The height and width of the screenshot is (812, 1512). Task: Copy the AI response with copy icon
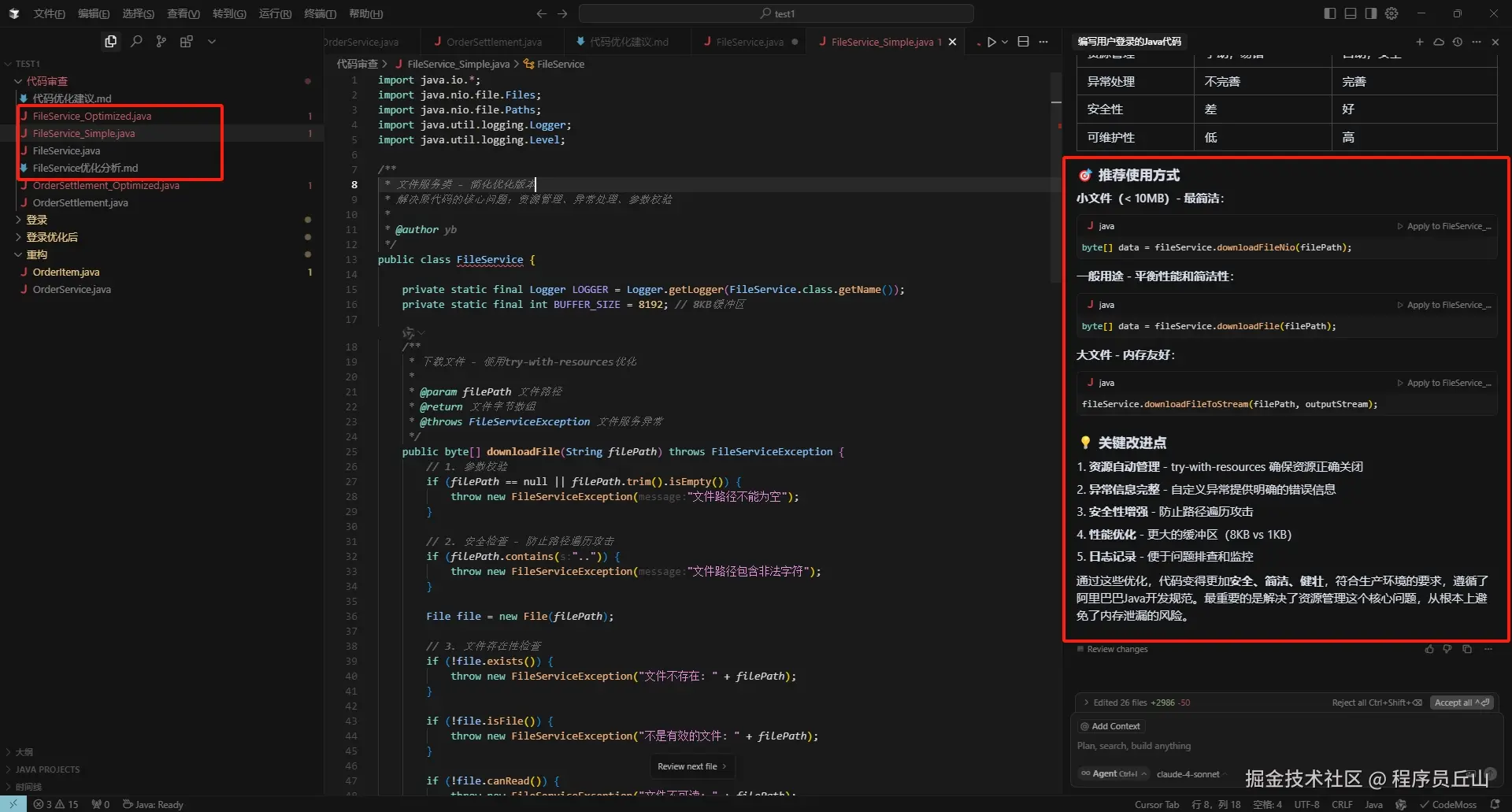pos(1466,649)
